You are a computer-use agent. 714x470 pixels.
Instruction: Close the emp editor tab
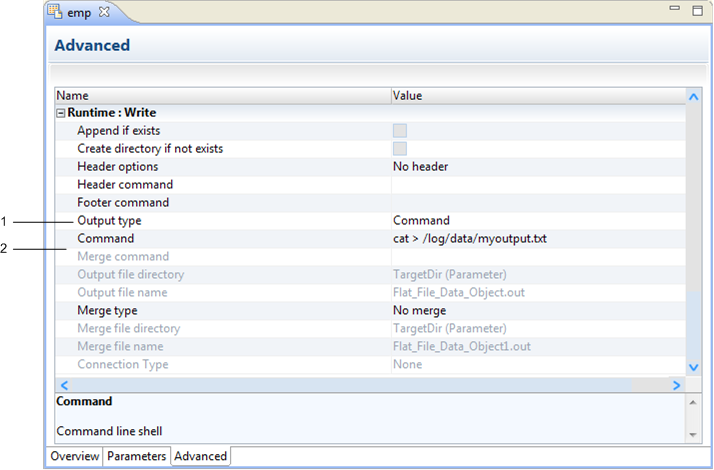104,12
